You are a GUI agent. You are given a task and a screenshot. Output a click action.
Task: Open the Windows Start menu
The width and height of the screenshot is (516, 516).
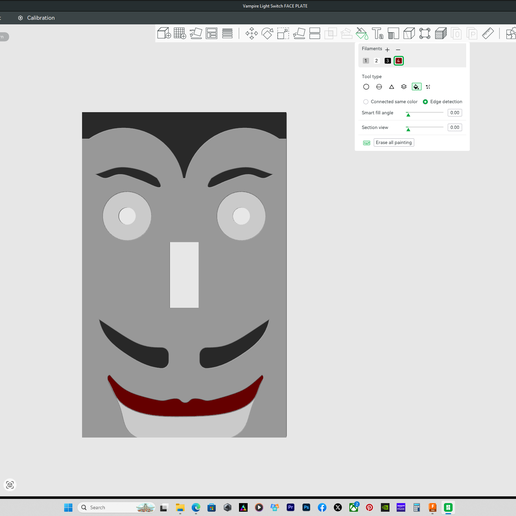click(x=68, y=507)
